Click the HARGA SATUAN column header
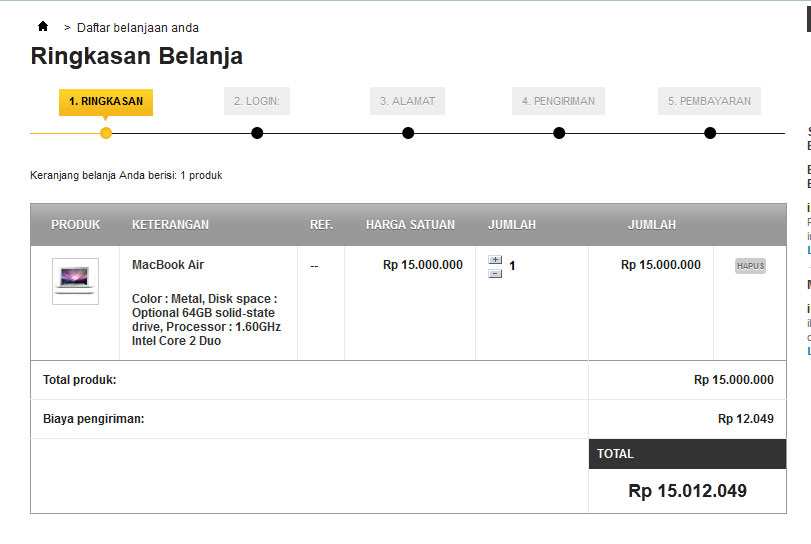 pyautogui.click(x=410, y=225)
